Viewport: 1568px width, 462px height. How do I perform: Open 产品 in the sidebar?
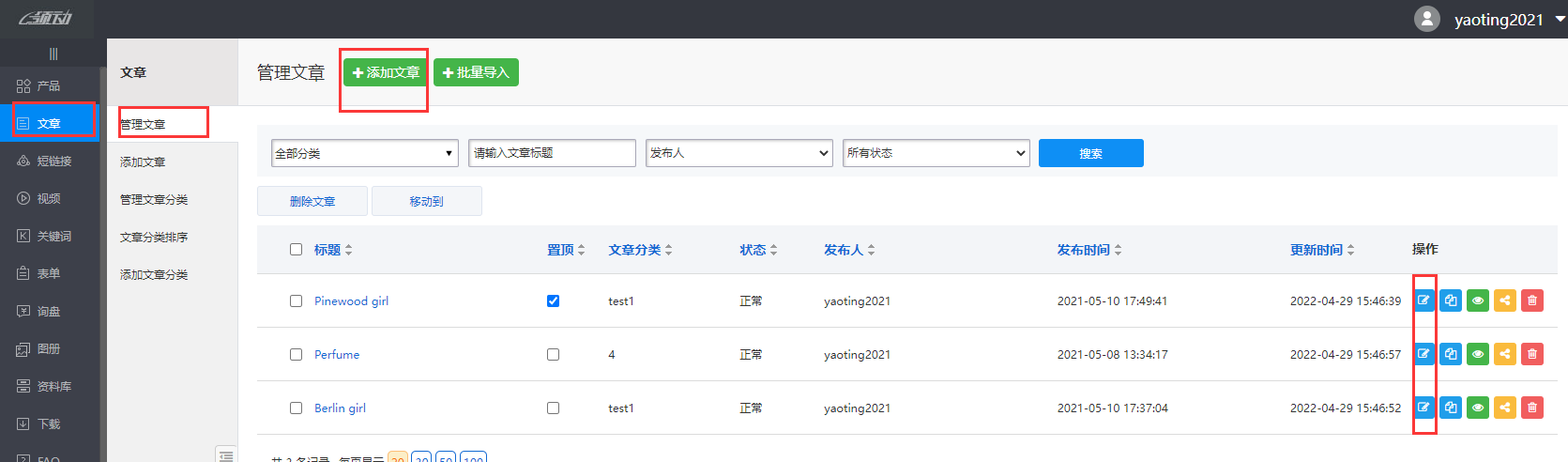(48, 85)
